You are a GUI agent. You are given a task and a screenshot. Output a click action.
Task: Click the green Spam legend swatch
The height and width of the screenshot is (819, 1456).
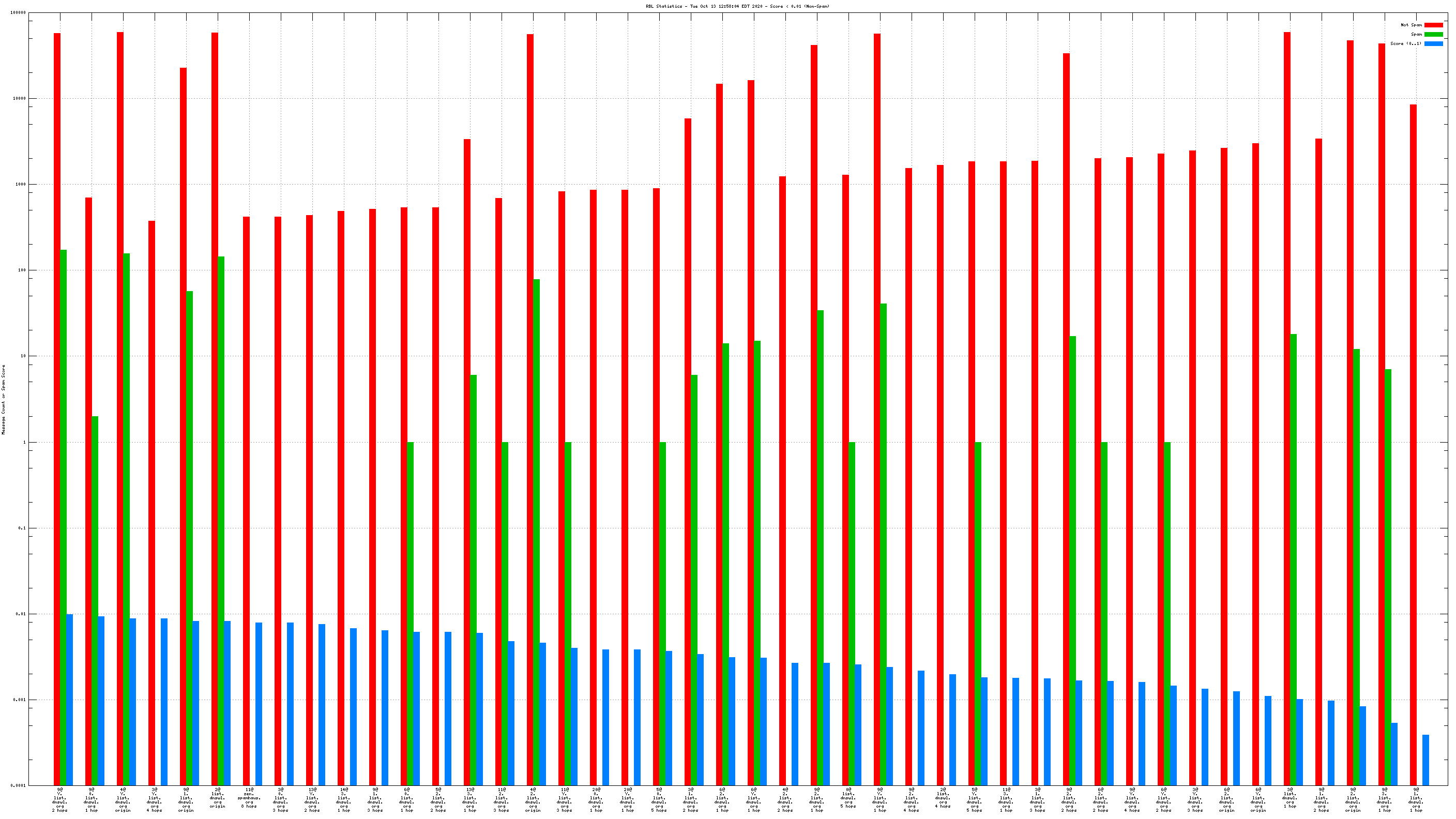(x=1433, y=35)
